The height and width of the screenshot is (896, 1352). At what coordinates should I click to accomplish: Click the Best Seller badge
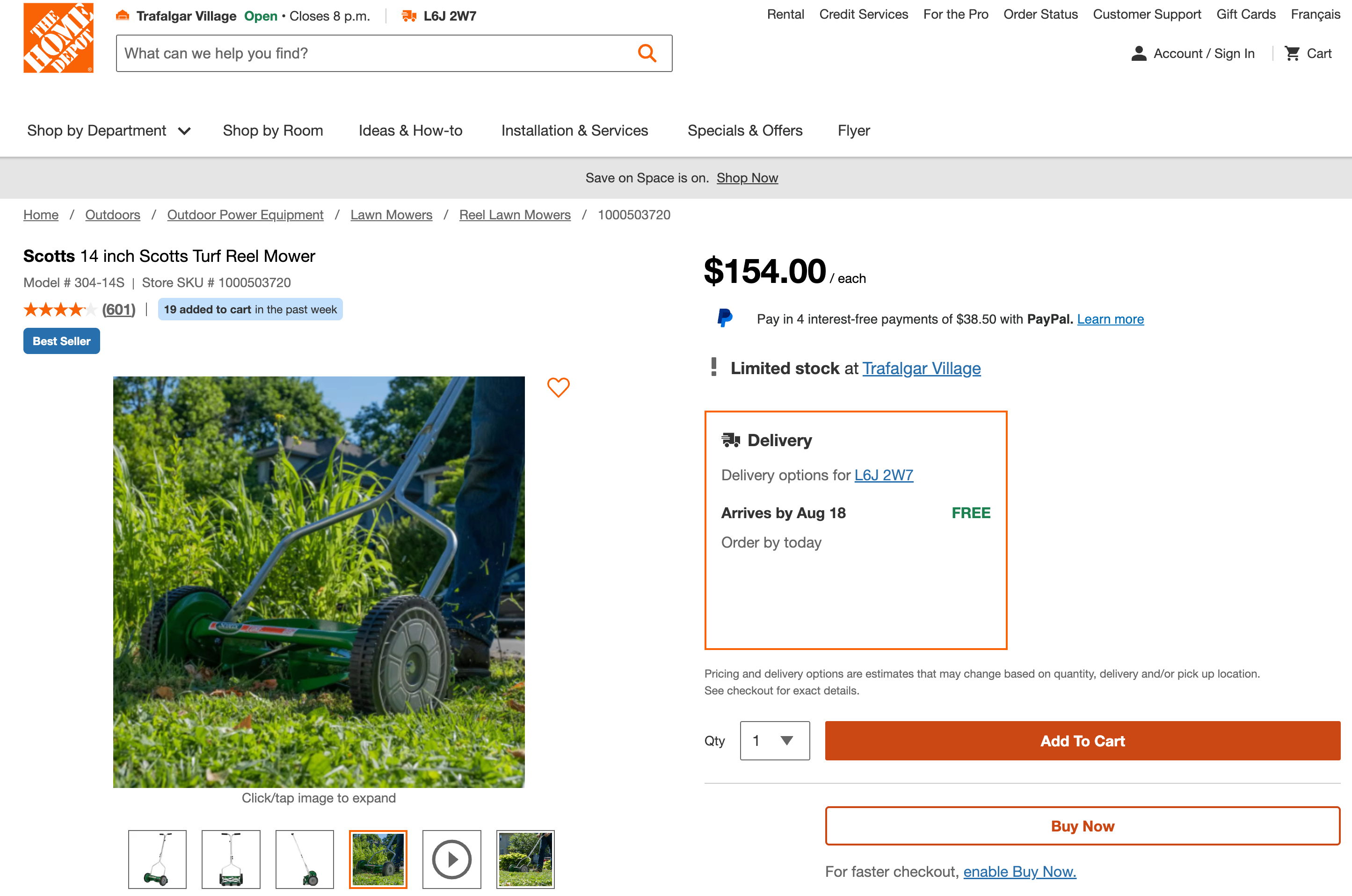[x=62, y=341]
